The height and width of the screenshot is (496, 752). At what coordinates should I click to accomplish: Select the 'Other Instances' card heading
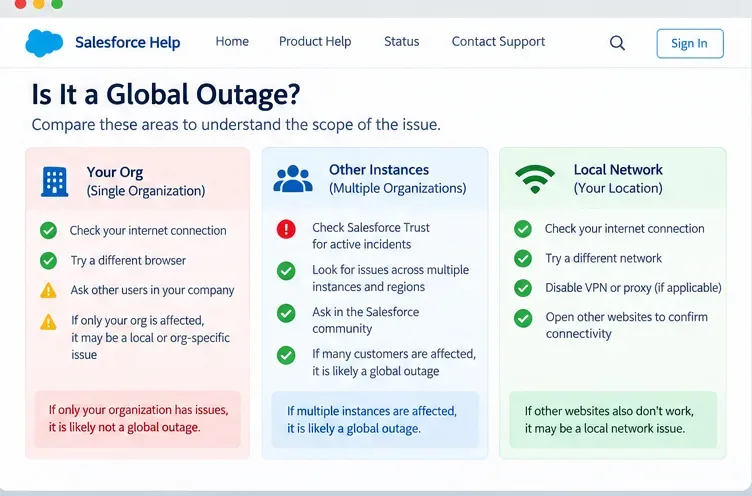click(x=379, y=170)
